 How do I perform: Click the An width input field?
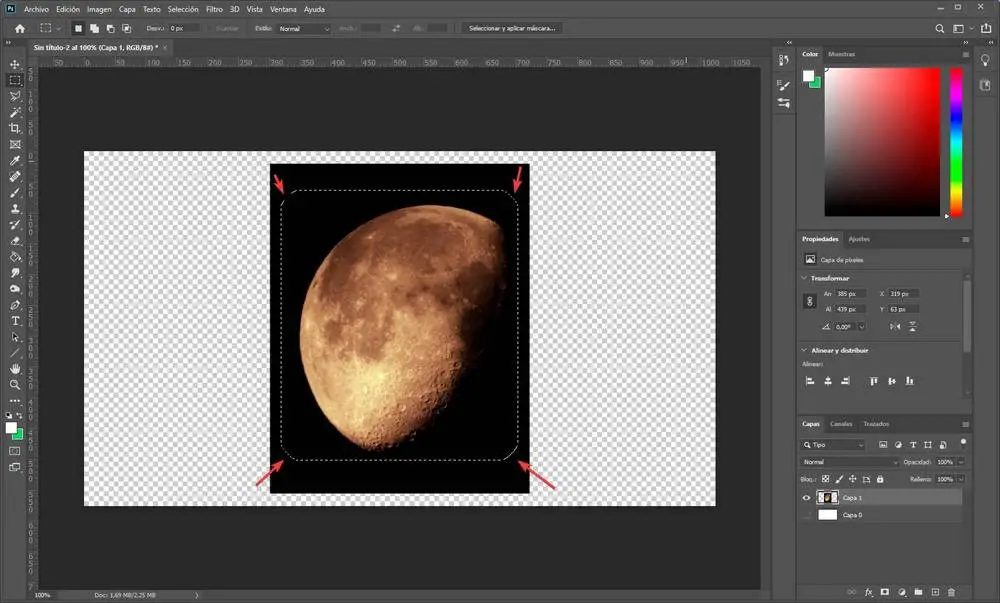852,294
